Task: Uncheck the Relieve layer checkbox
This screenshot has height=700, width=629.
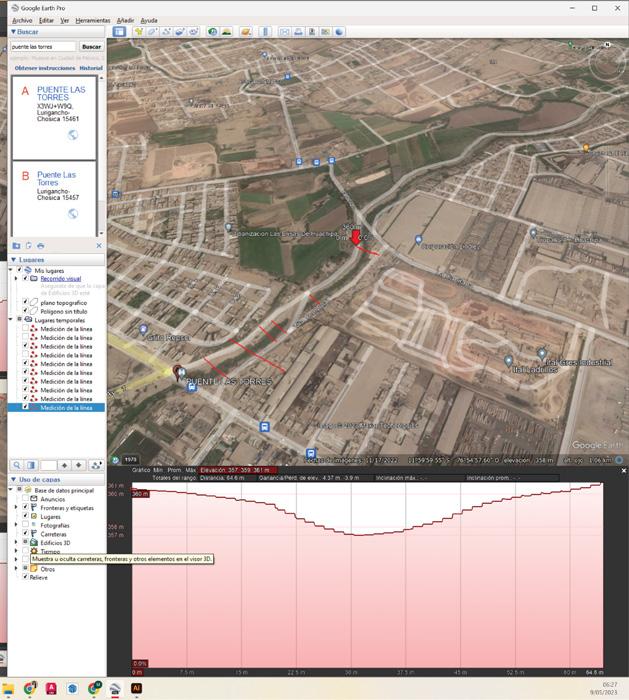Action: point(25,577)
